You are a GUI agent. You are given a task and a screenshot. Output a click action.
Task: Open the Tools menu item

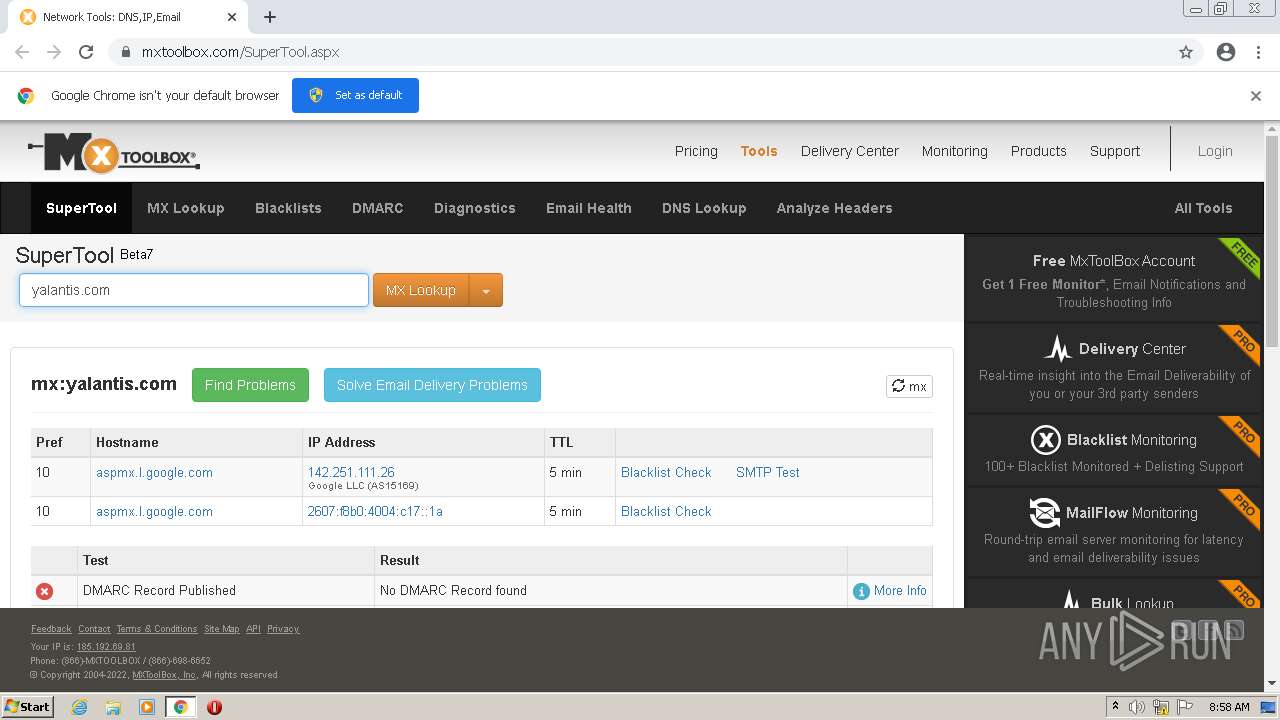759,151
